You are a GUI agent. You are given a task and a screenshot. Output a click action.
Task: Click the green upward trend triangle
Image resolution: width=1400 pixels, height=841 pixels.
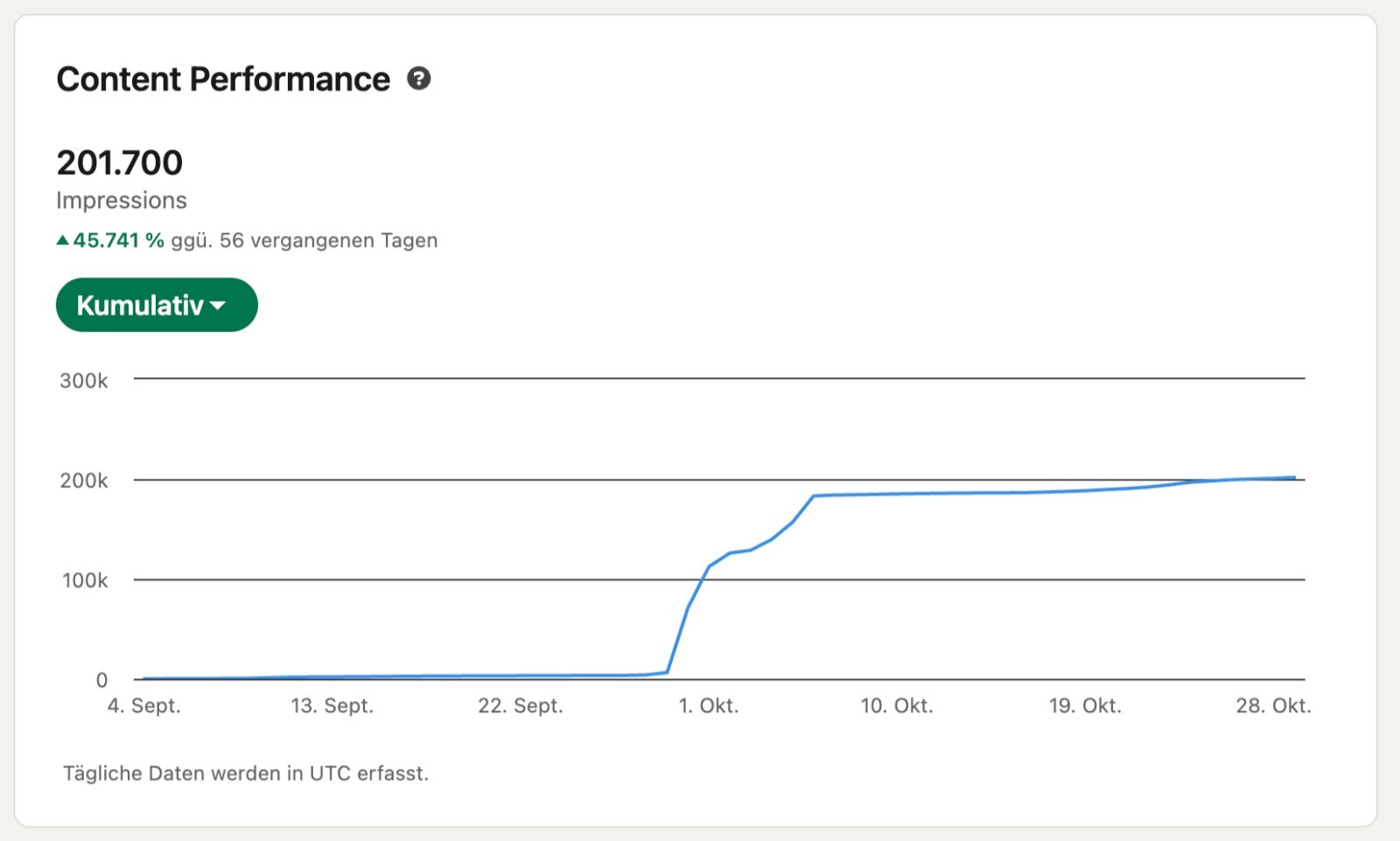62,240
